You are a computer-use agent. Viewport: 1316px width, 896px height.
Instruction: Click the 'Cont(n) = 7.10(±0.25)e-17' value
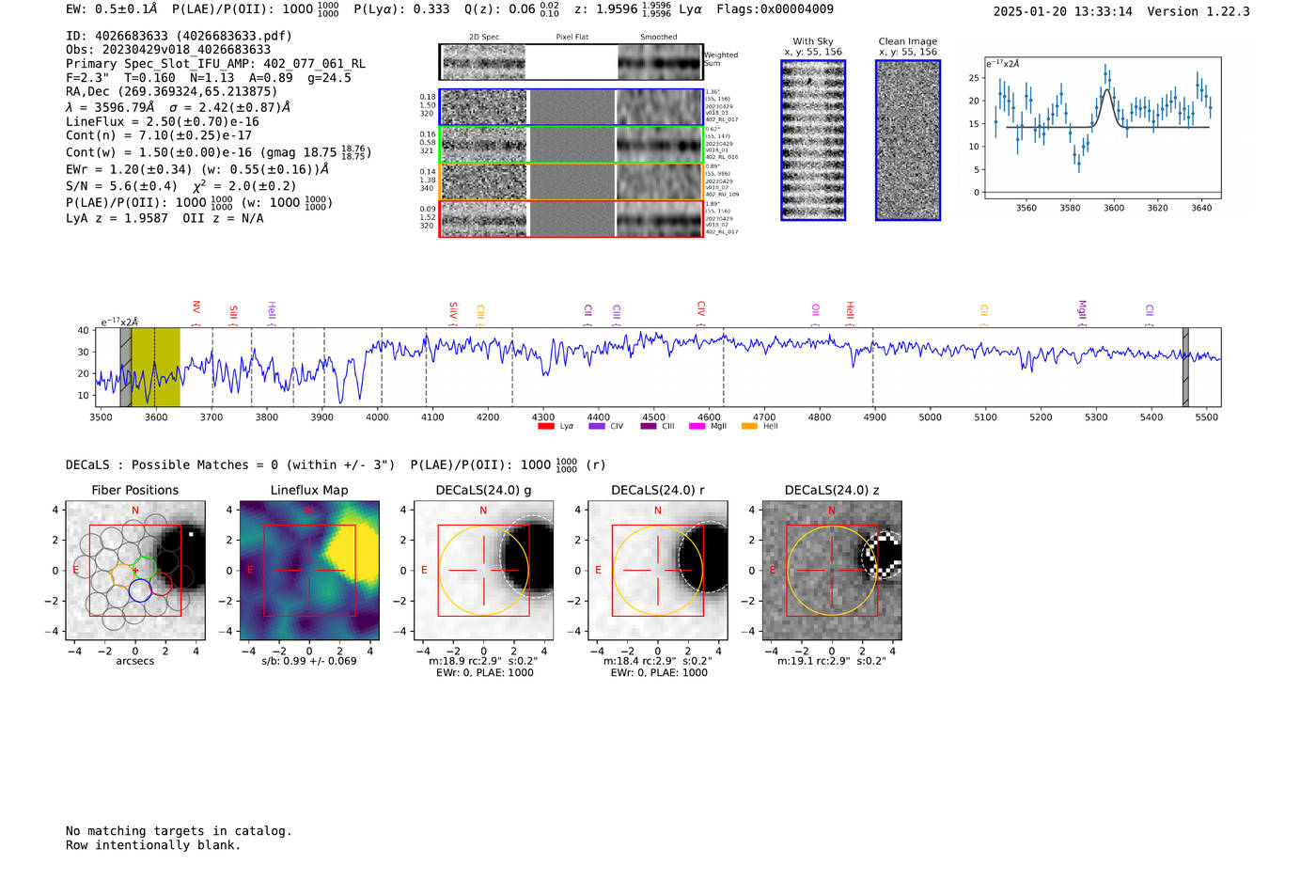(x=159, y=136)
